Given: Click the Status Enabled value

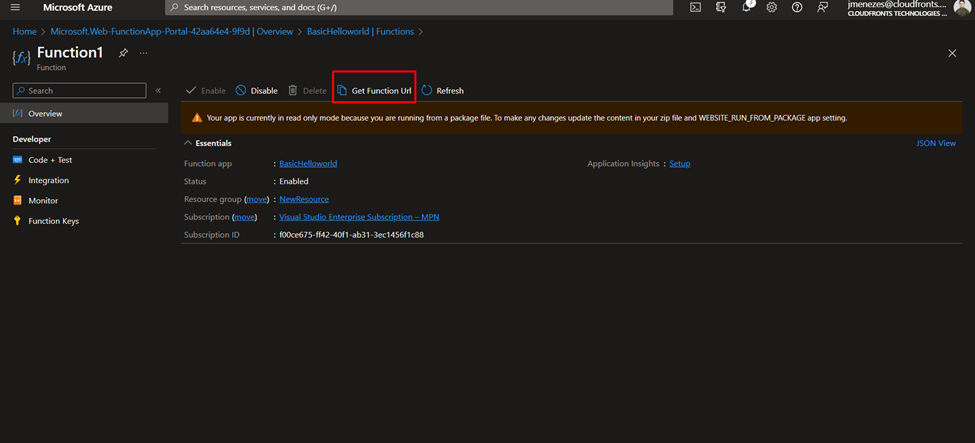Looking at the screenshot, I should [294, 182].
